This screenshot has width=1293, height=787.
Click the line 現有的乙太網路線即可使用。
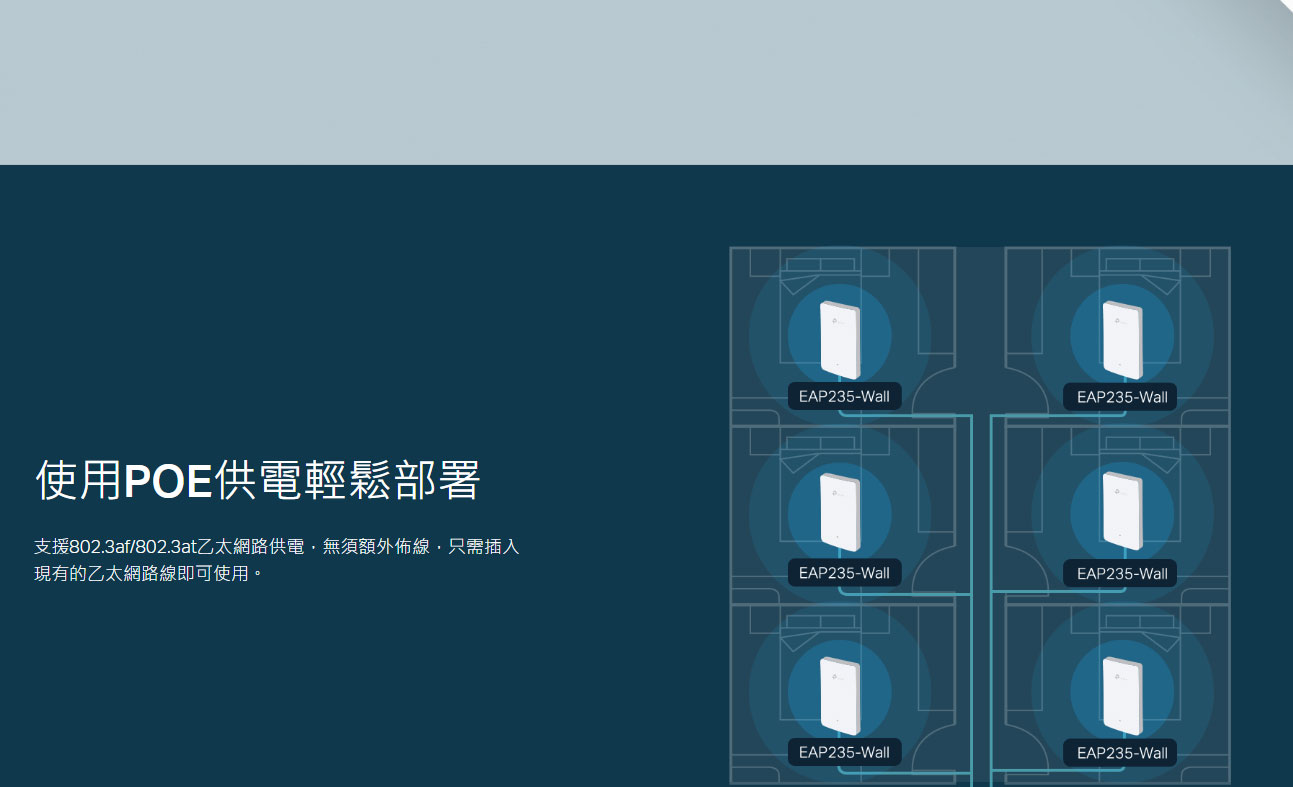tap(149, 574)
